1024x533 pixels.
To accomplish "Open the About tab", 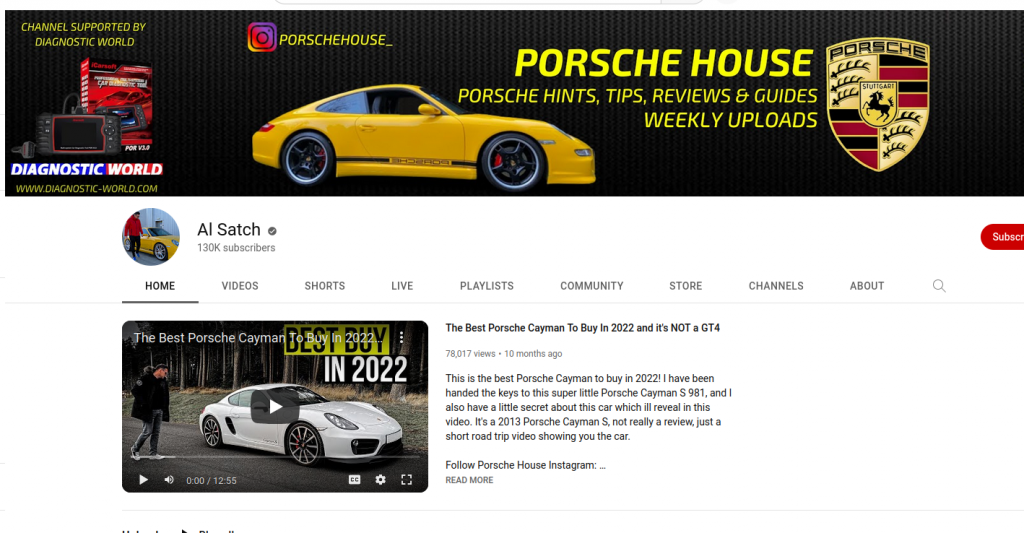I will pyautogui.click(x=867, y=286).
